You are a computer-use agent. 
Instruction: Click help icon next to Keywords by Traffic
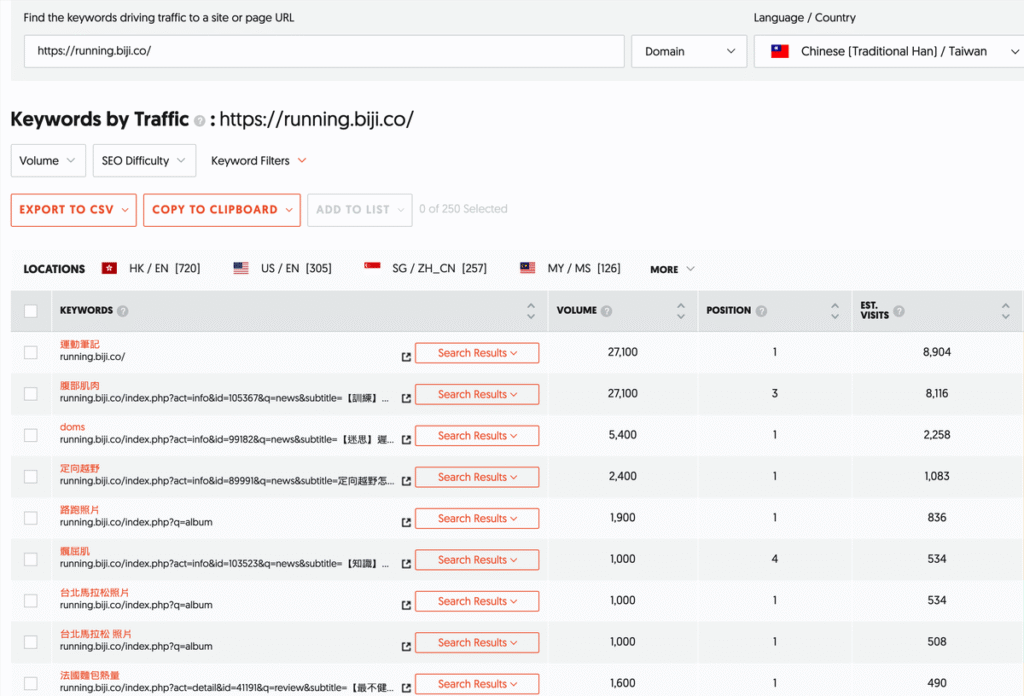click(x=200, y=121)
